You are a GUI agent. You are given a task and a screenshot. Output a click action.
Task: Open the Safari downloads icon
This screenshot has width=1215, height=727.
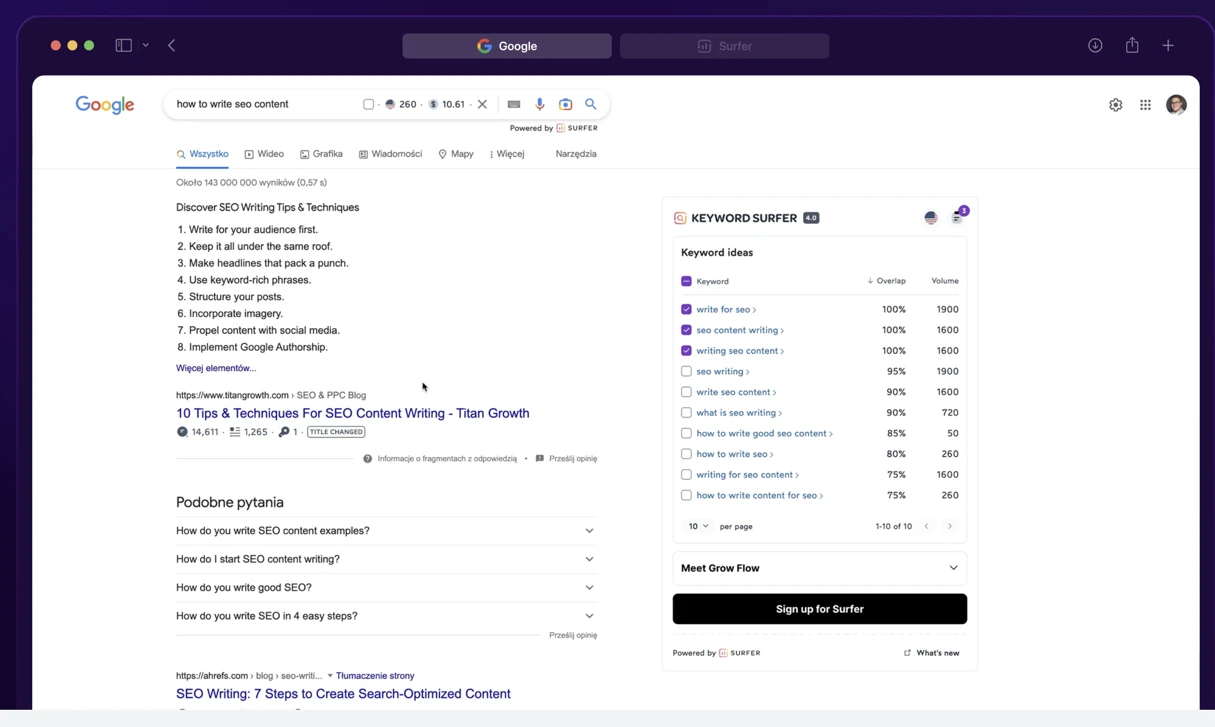(x=1095, y=45)
